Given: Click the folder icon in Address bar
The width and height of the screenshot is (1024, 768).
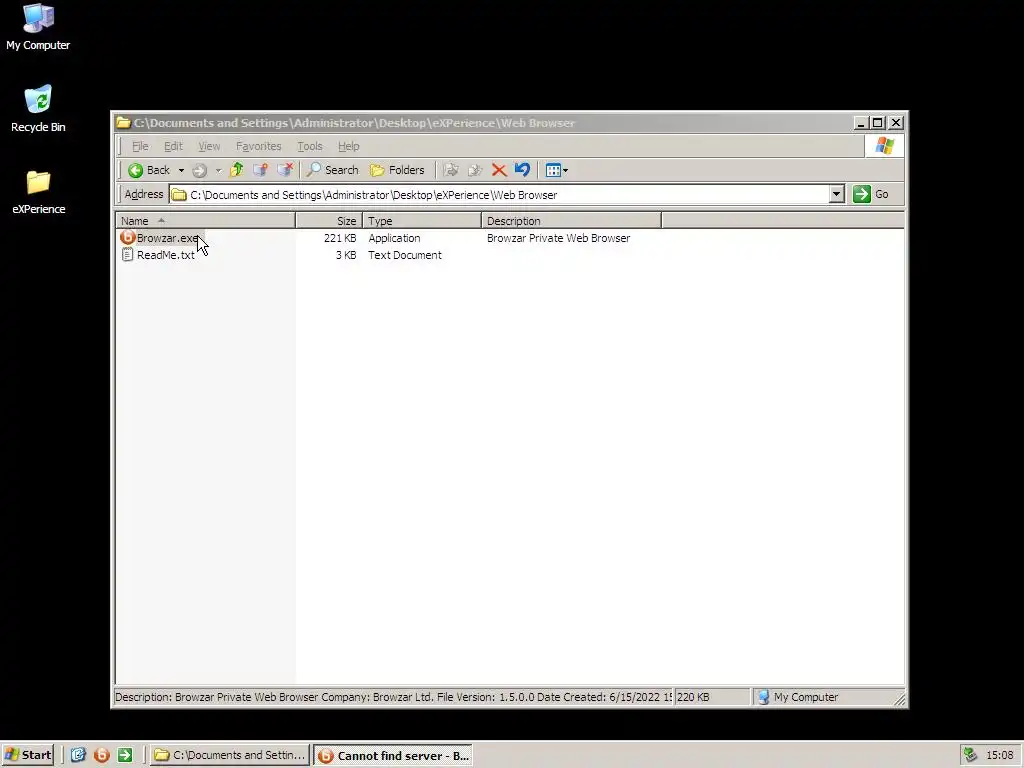Looking at the screenshot, I should (179, 195).
